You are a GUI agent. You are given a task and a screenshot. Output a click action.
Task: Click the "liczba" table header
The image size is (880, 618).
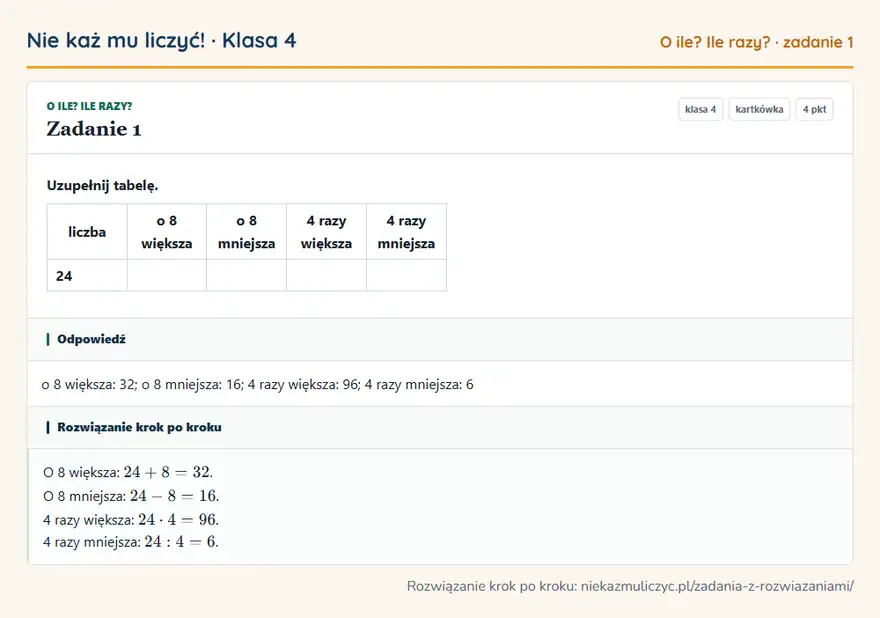(87, 232)
